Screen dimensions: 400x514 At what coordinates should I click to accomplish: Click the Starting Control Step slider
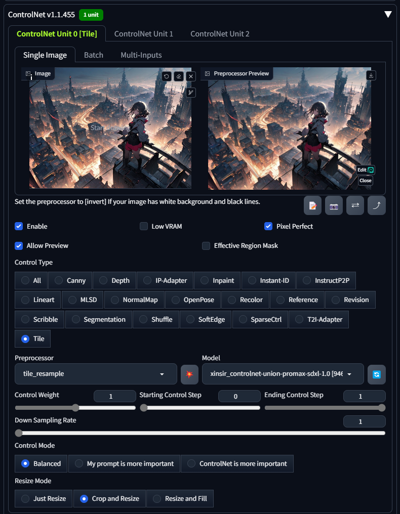(200, 408)
